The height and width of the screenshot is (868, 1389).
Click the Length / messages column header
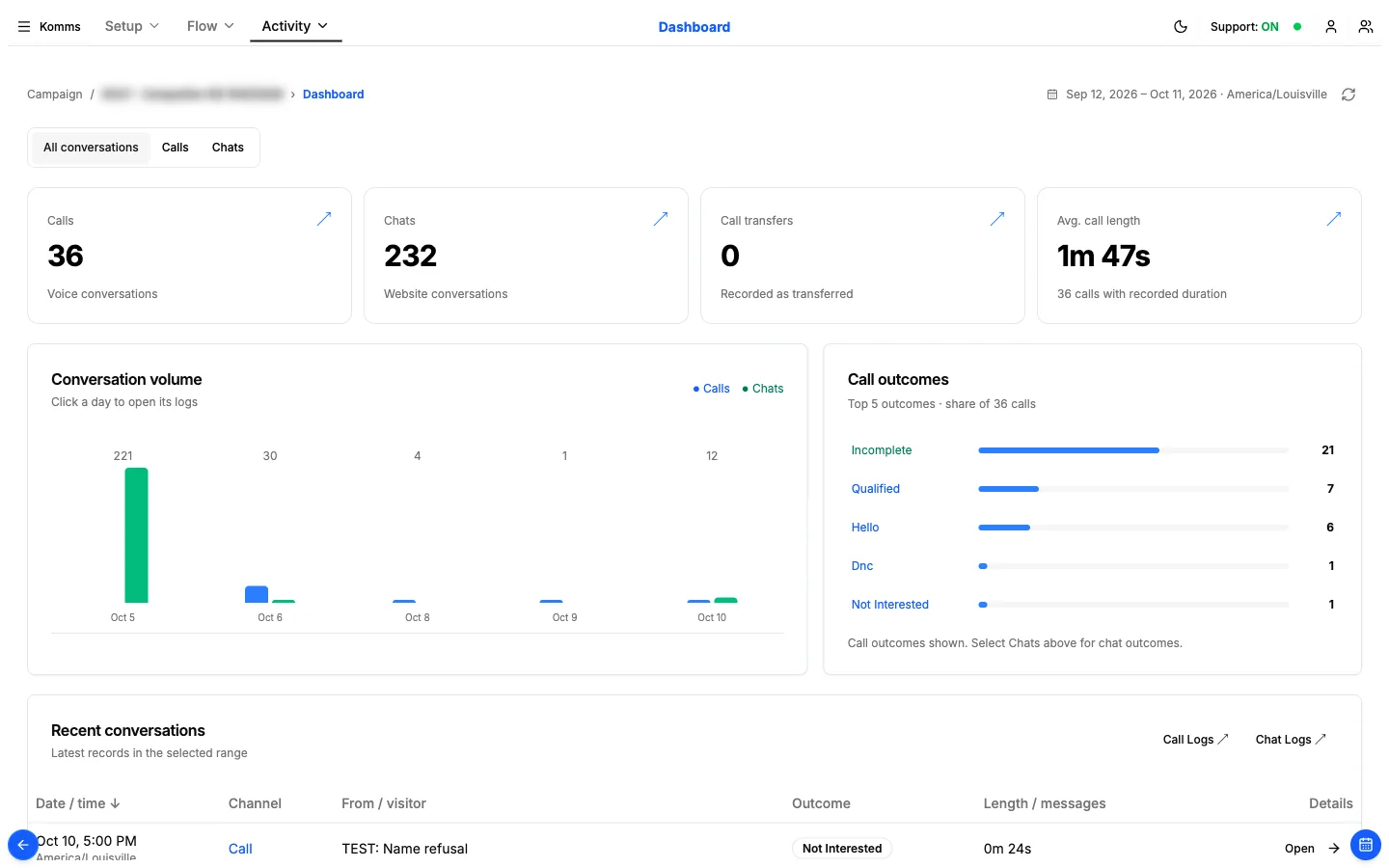coord(1045,803)
